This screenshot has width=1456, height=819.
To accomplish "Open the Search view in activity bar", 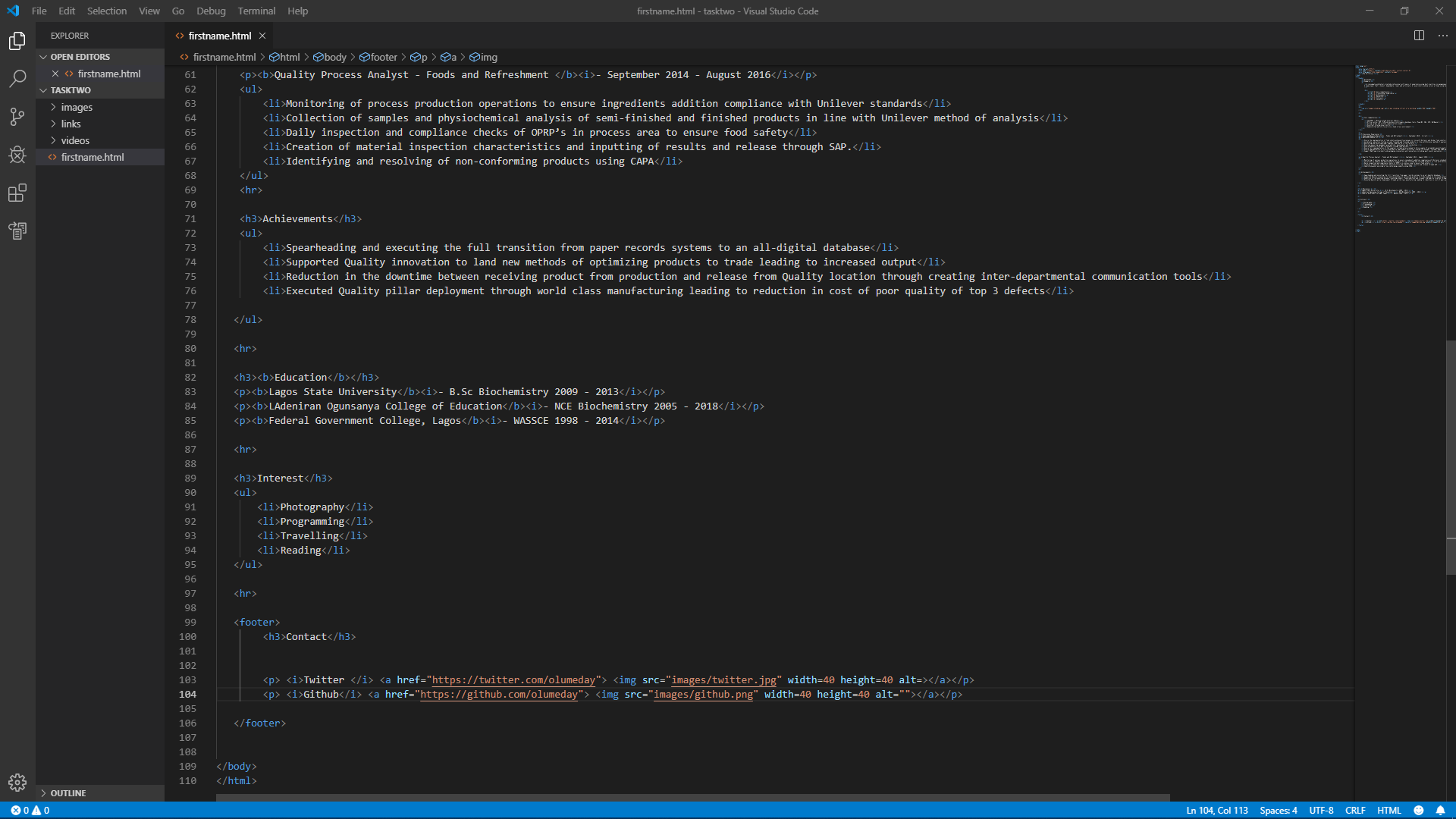I will 17,79.
